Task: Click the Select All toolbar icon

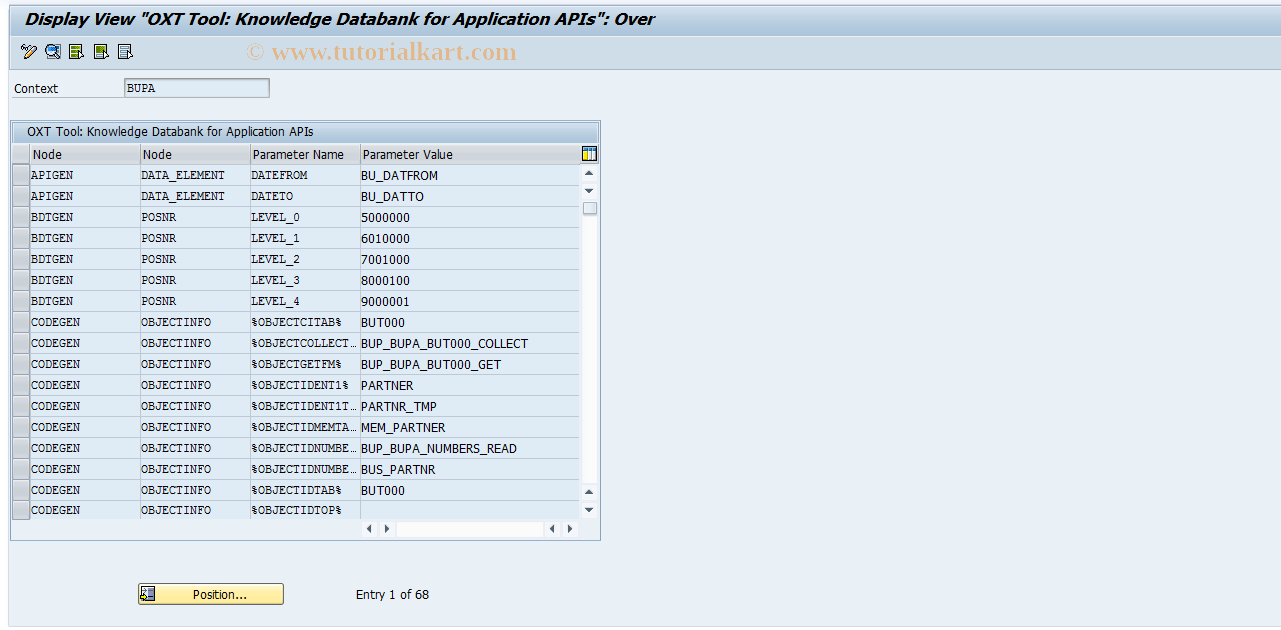Action: [x=77, y=51]
